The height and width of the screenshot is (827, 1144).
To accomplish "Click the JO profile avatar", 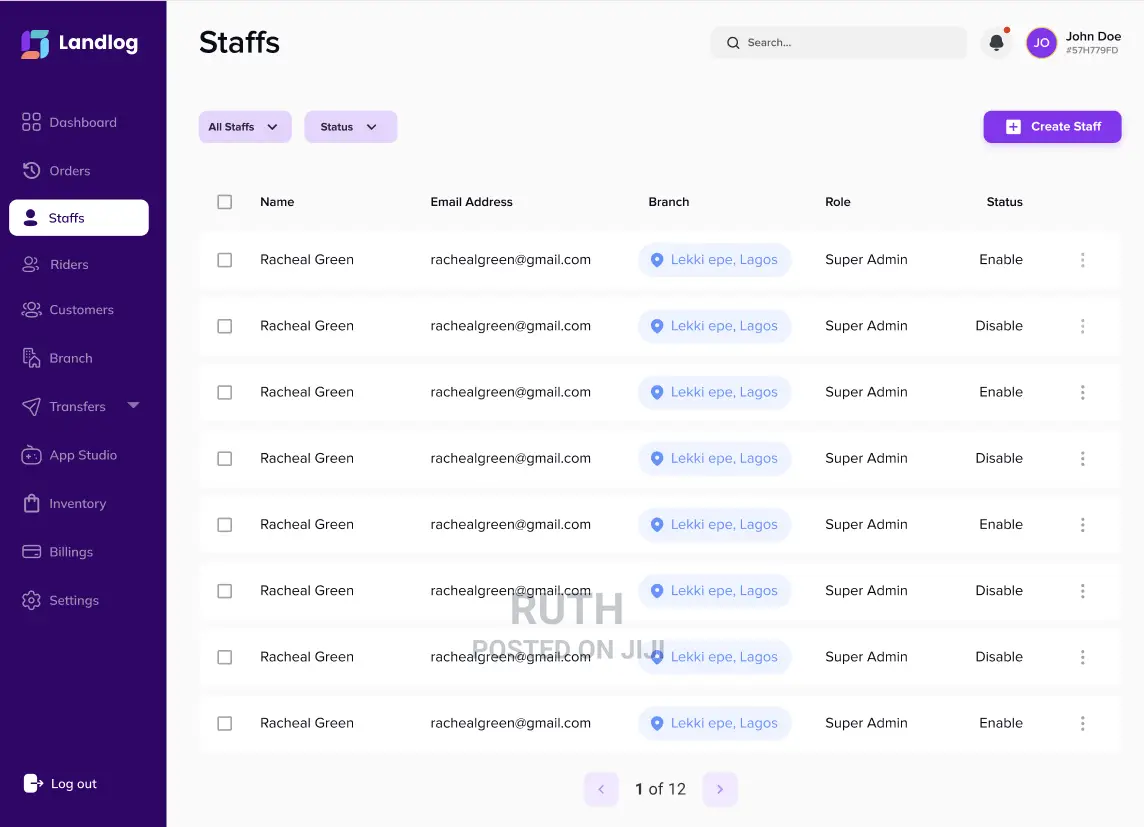I will pyautogui.click(x=1041, y=43).
